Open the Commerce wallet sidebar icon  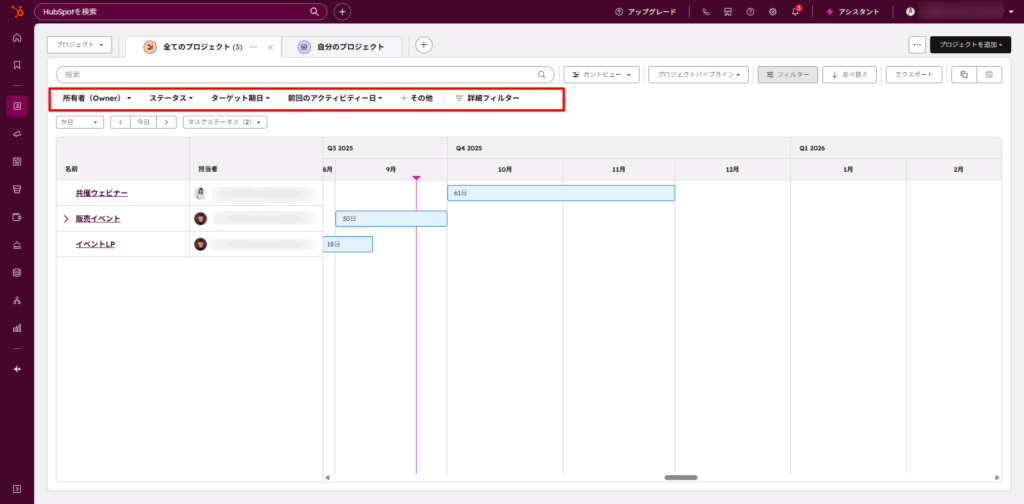[17, 217]
